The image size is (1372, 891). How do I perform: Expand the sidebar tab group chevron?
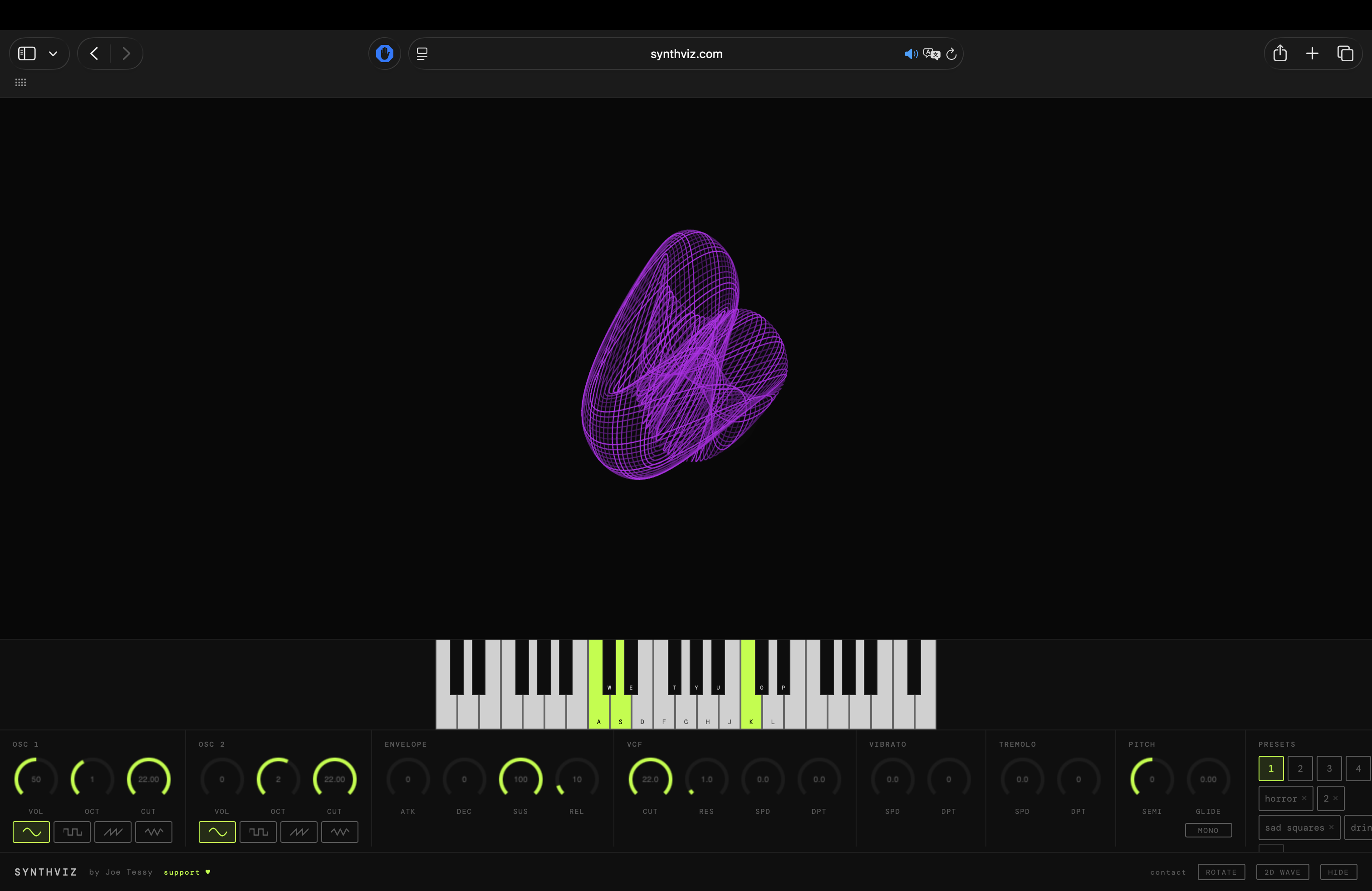[53, 54]
